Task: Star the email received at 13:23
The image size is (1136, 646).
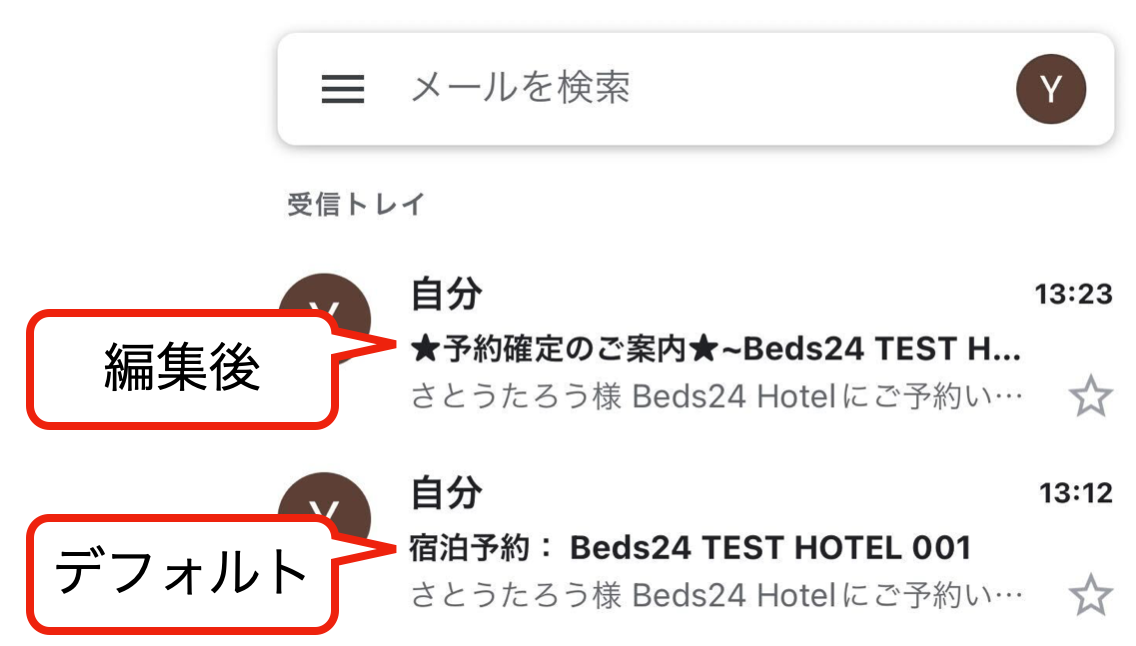Action: pyautogui.click(x=1090, y=398)
